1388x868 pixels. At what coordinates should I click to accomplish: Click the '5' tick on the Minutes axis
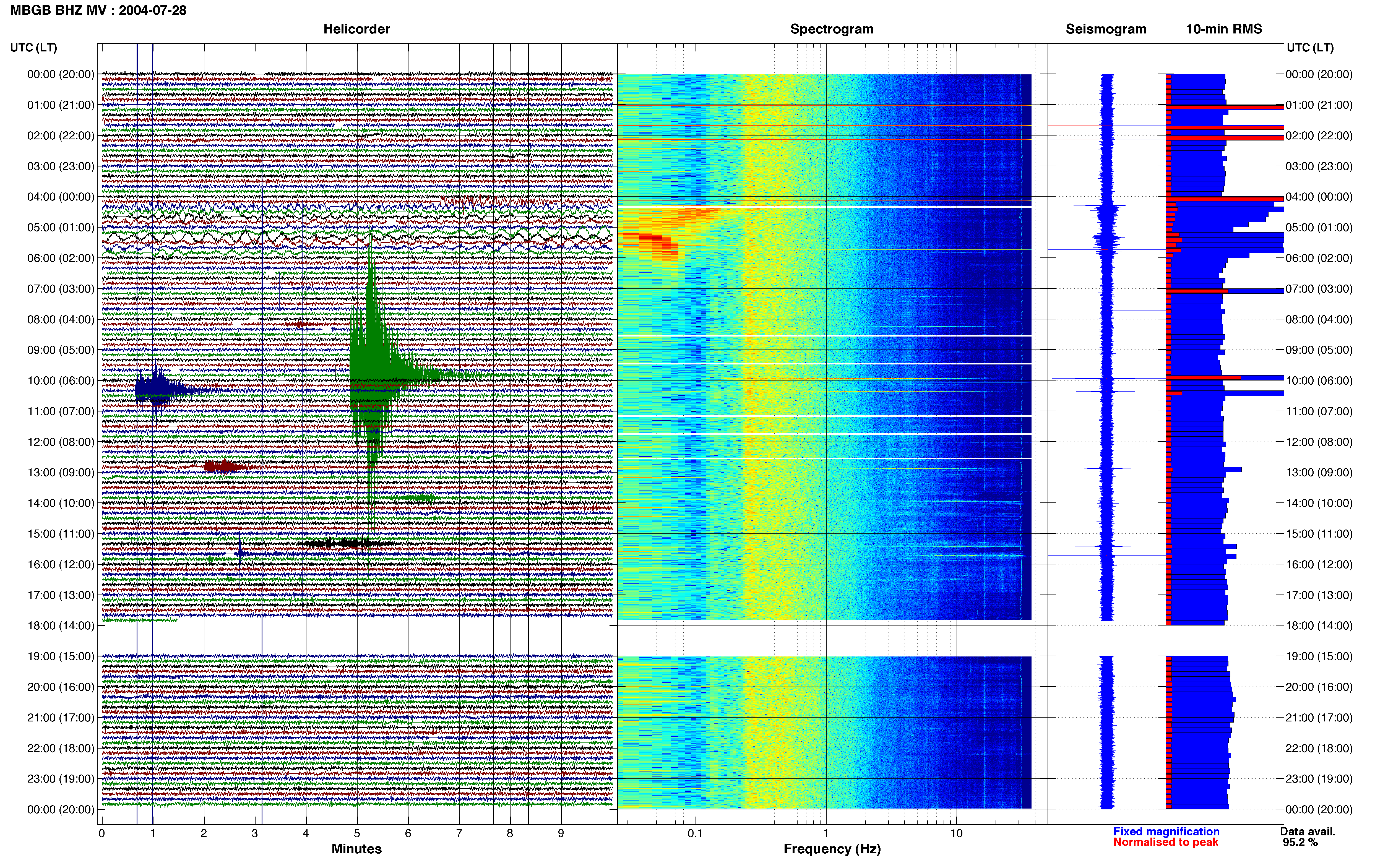click(x=357, y=833)
